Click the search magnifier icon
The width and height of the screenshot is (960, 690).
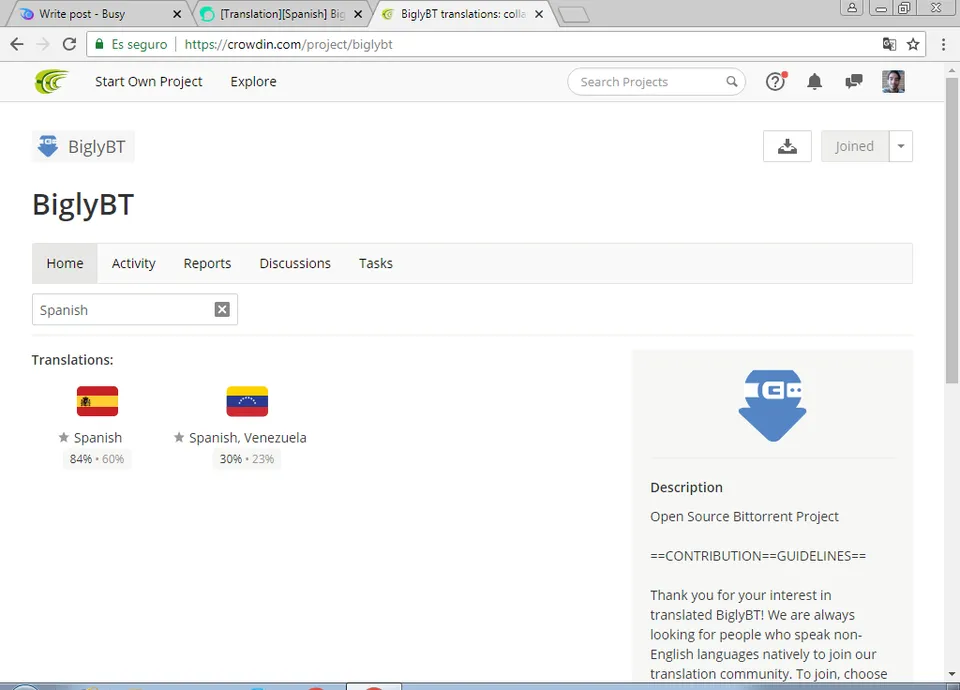(x=732, y=81)
